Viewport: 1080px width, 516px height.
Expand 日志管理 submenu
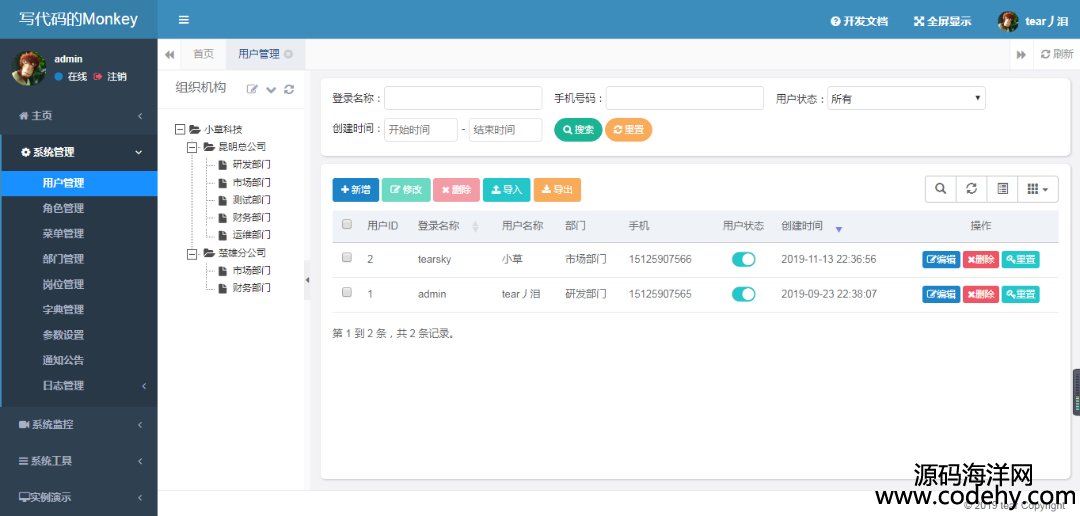(x=79, y=385)
